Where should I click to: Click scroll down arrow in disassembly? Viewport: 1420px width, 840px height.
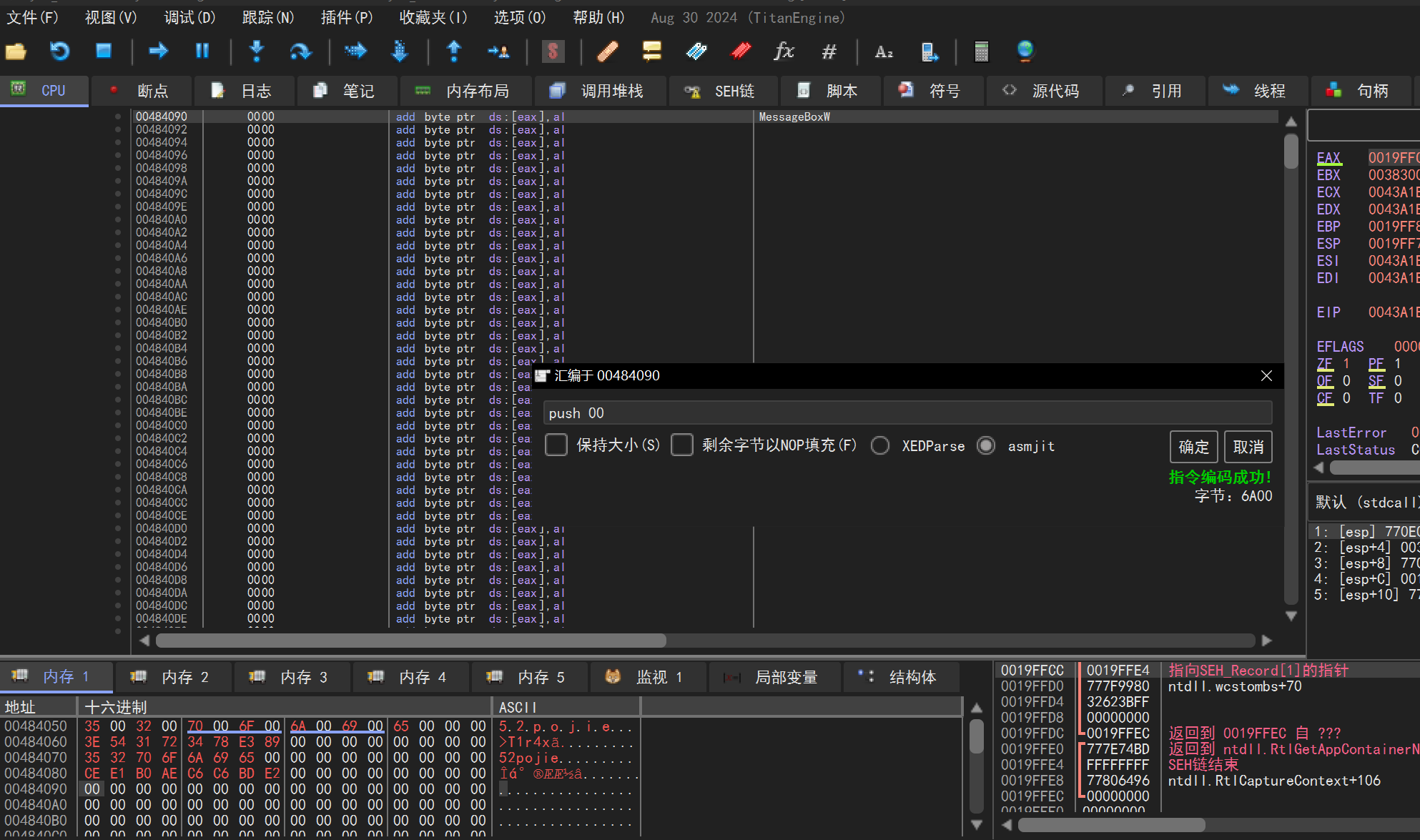tap(1291, 616)
